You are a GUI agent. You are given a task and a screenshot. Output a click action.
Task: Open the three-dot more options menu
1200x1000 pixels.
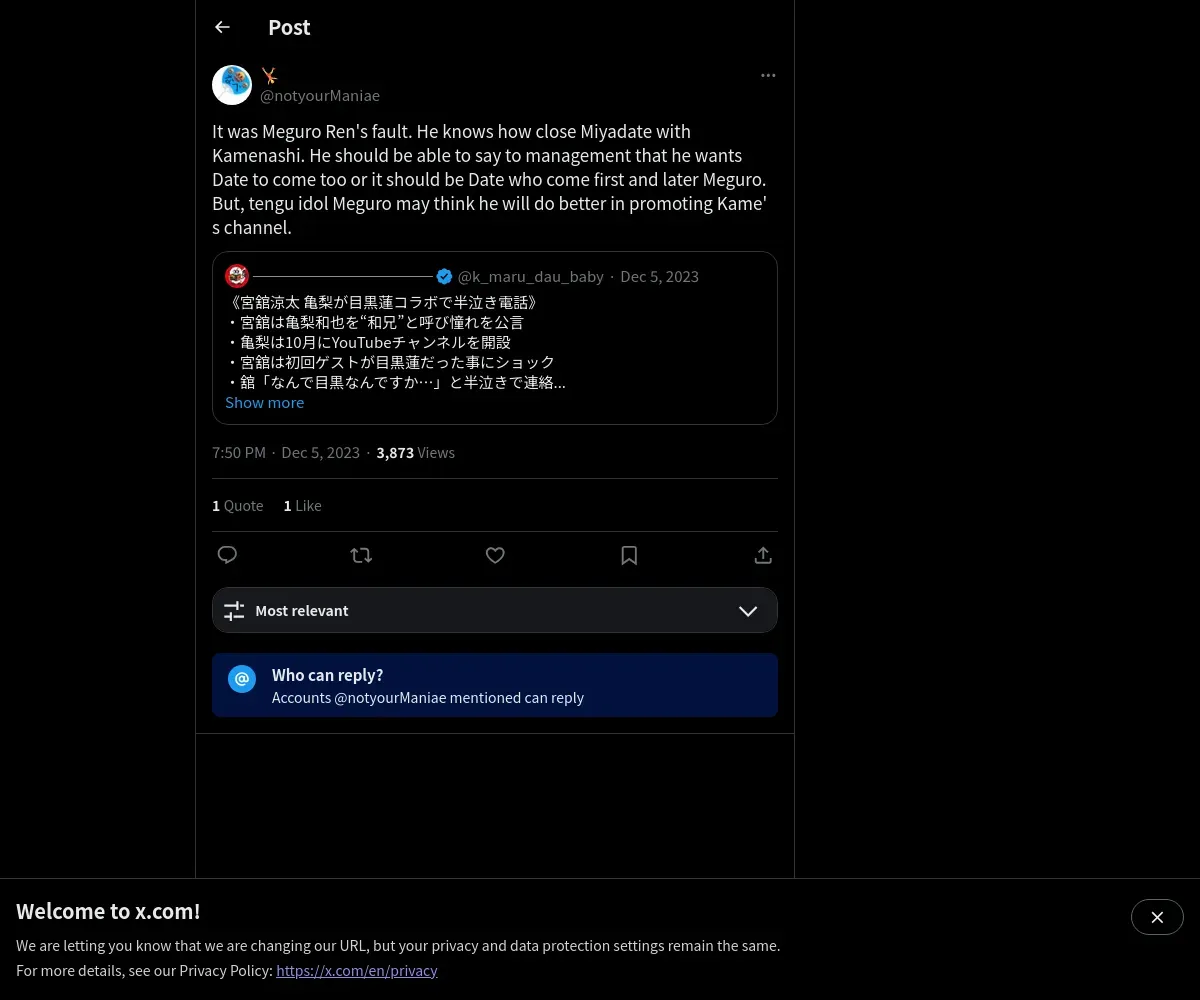[768, 75]
